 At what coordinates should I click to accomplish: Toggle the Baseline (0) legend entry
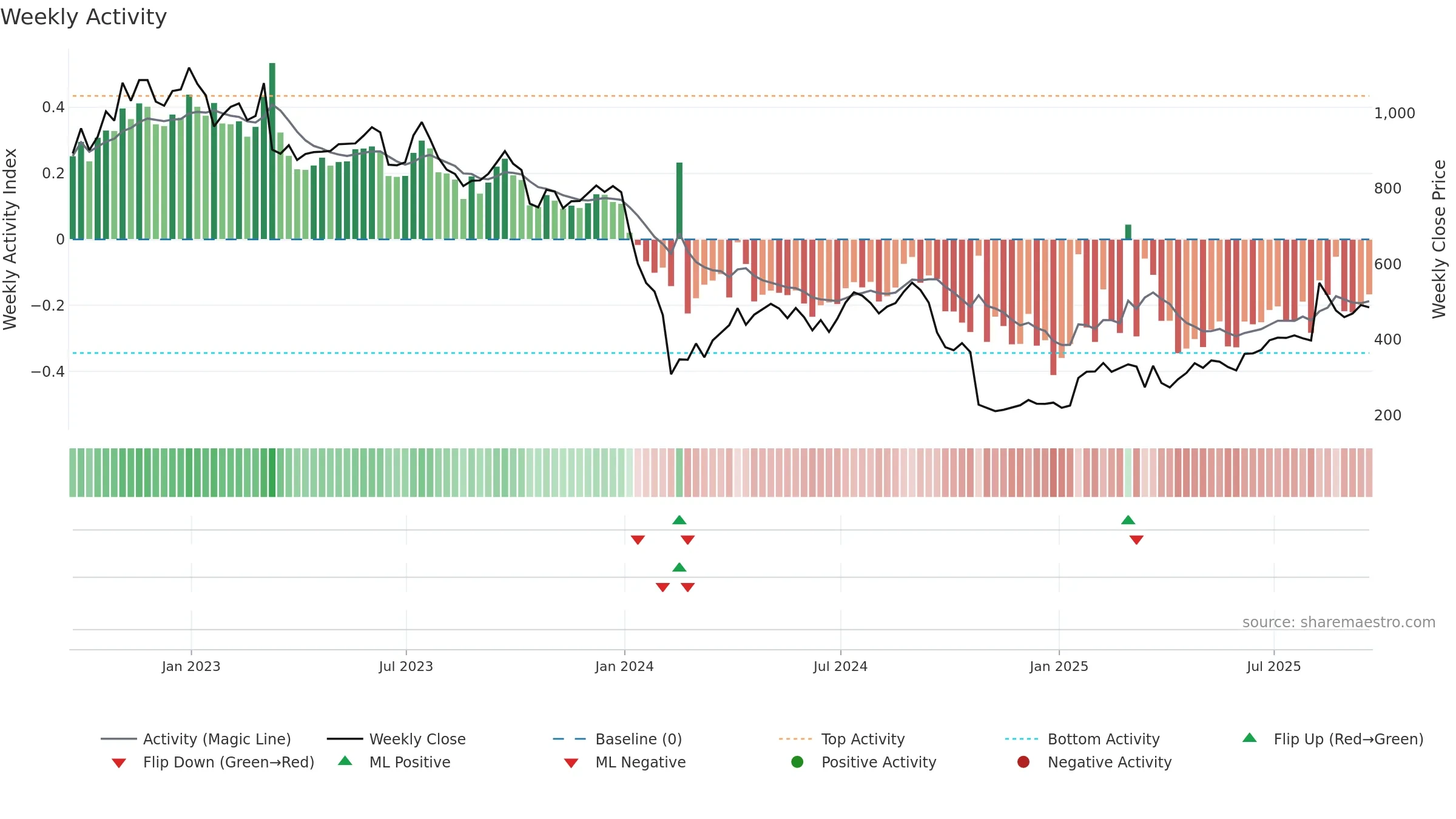pyautogui.click(x=618, y=739)
